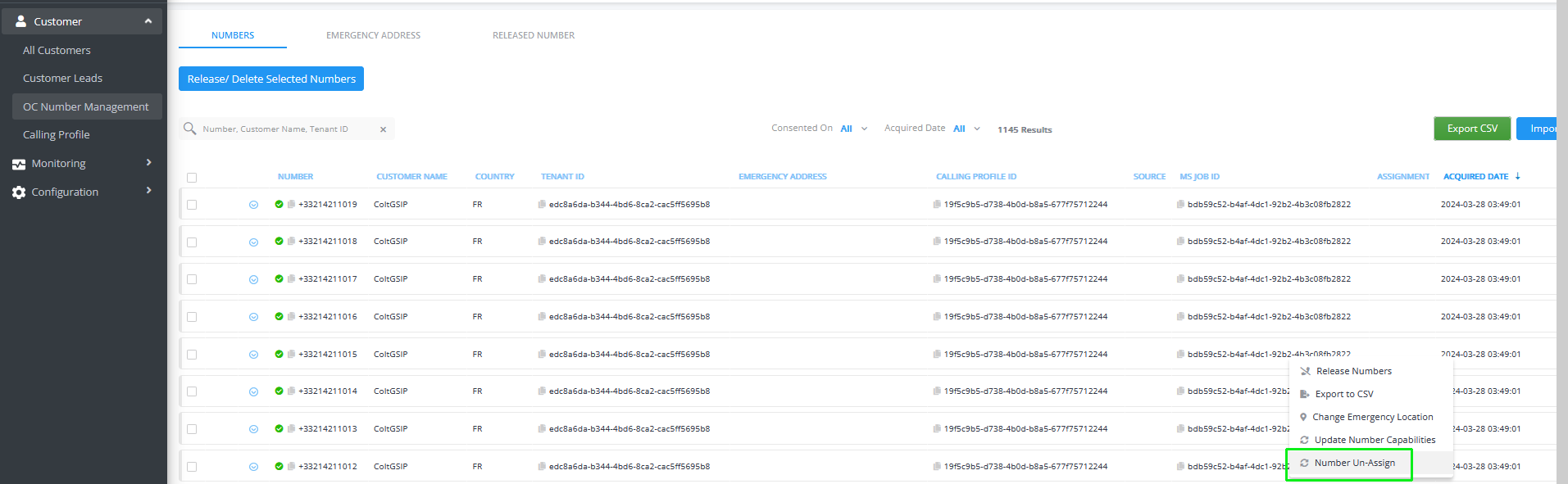Select checkbox for number +33214211018
1568x484 pixels.
(192, 242)
